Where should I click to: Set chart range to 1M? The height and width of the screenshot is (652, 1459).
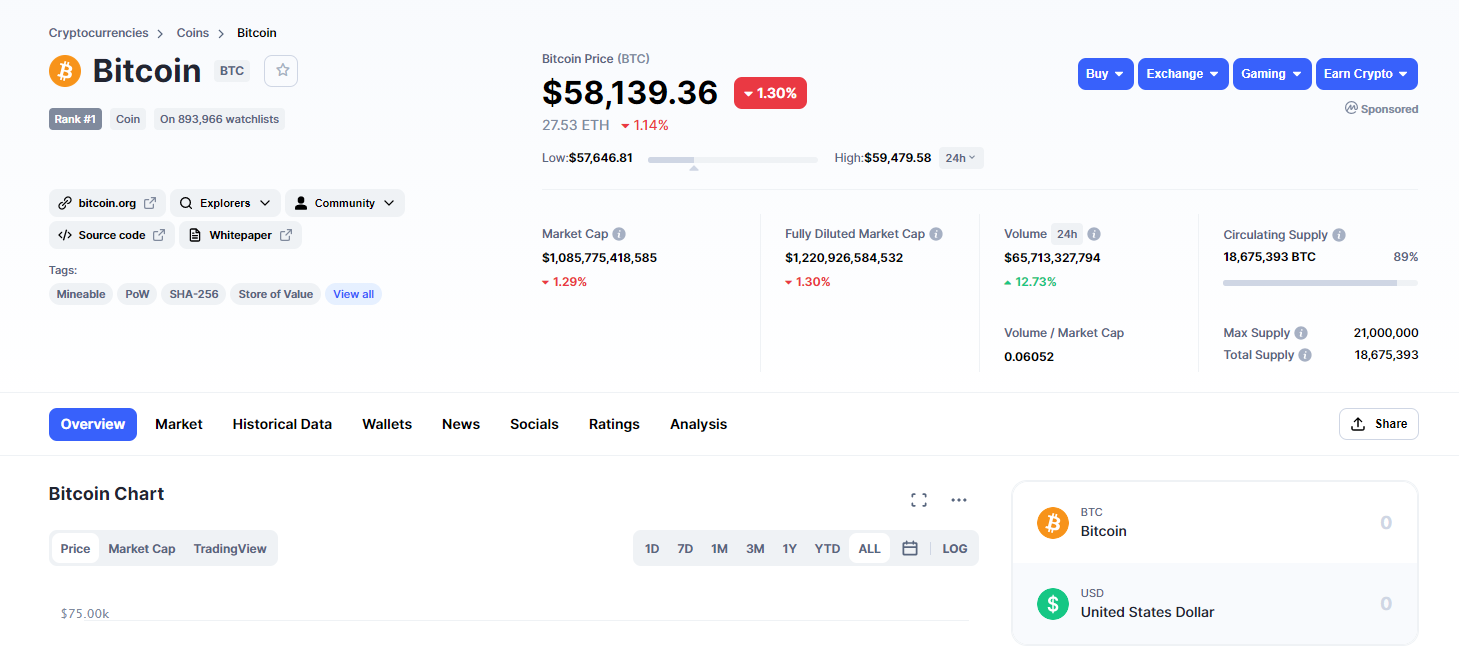pos(719,548)
